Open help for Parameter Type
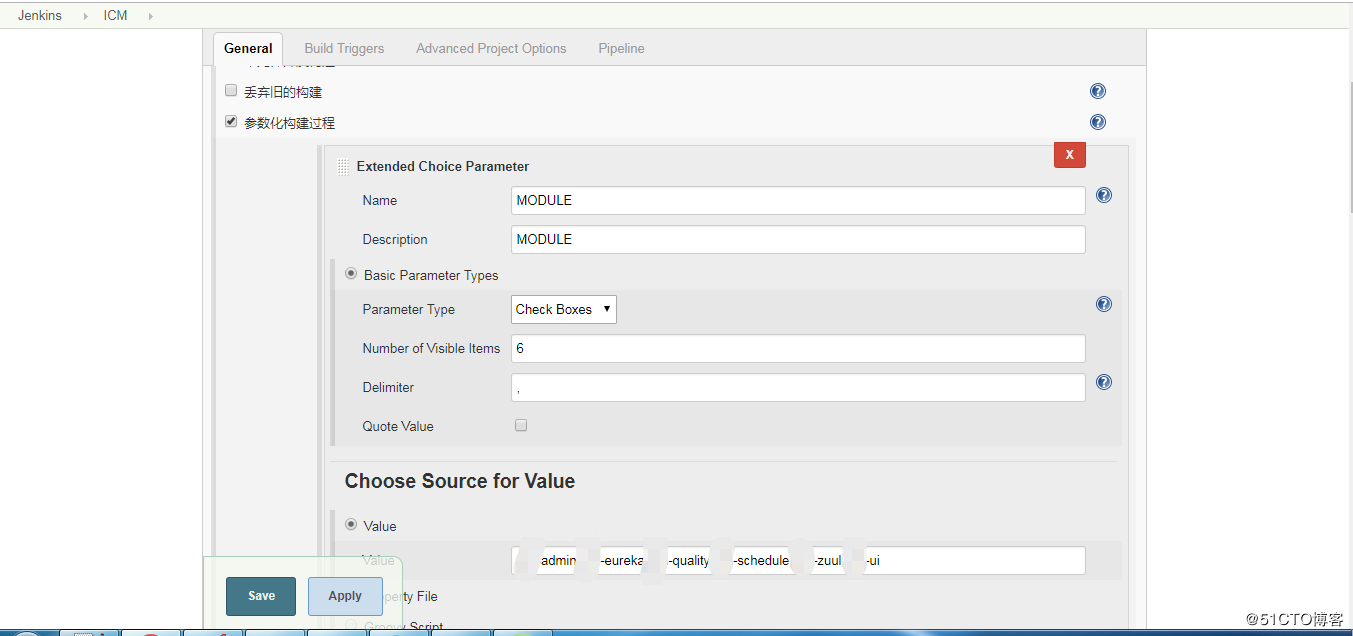Image resolution: width=1353 pixels, height=636 pixels. pos(1103,304)
